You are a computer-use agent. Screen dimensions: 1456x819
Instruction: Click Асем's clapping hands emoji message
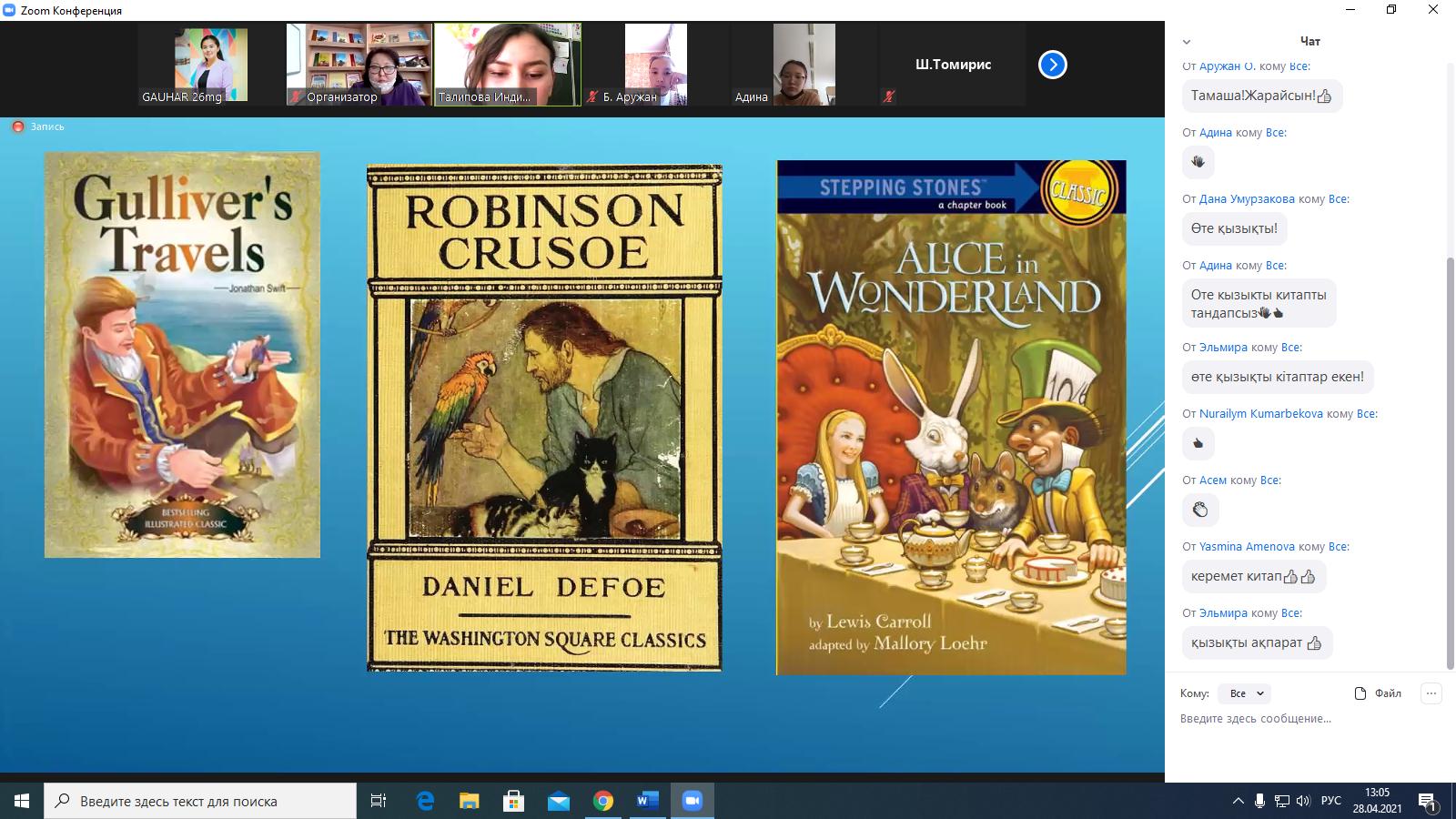point(1199,510)
